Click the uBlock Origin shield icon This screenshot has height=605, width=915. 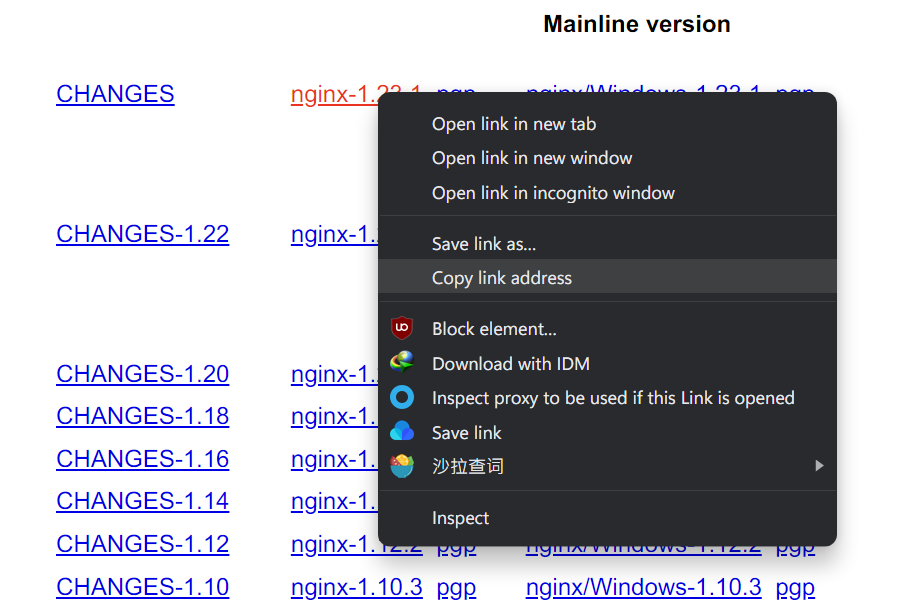(402, 328)
